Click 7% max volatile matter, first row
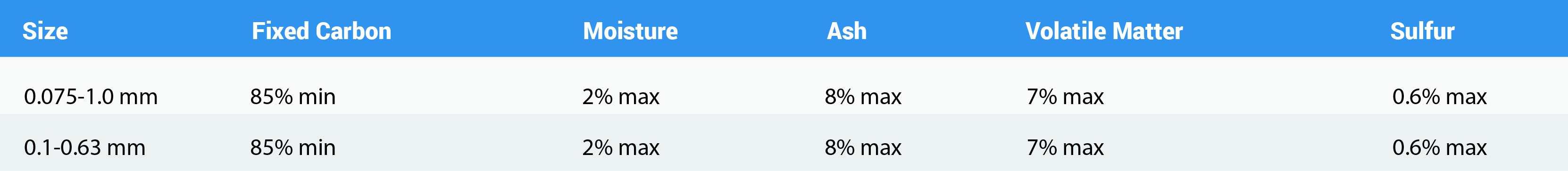The image size is (1568, 171). point(1065,96)
